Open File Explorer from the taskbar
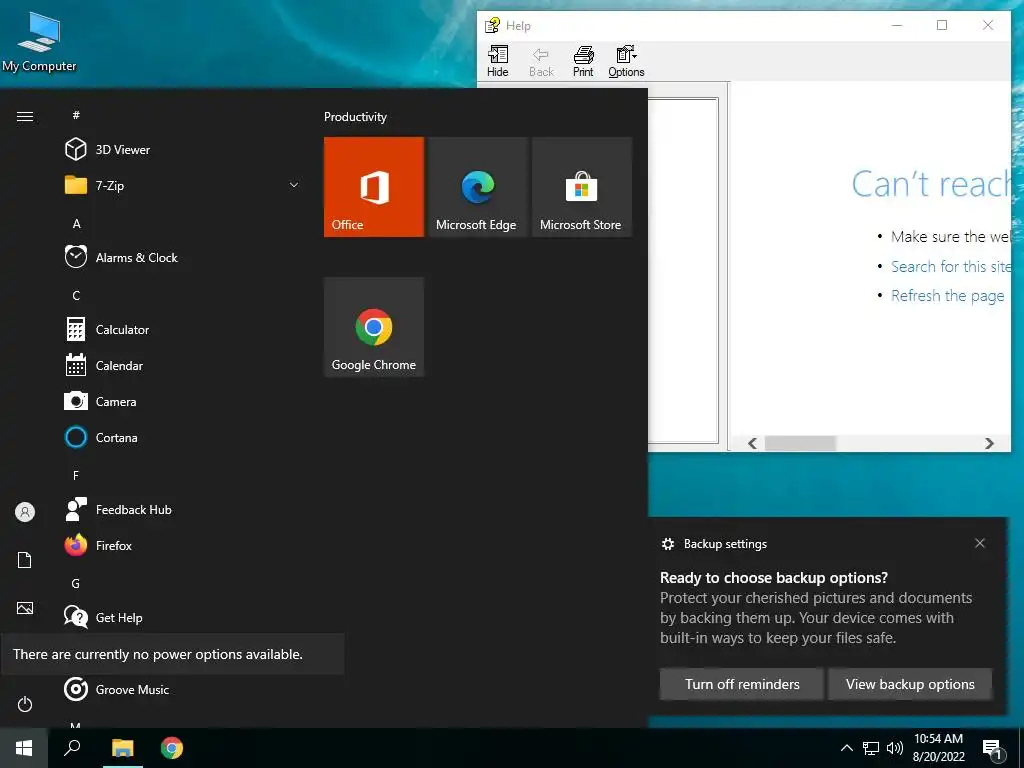Viewport: 1024px width, 768px height. click(122, 748)
